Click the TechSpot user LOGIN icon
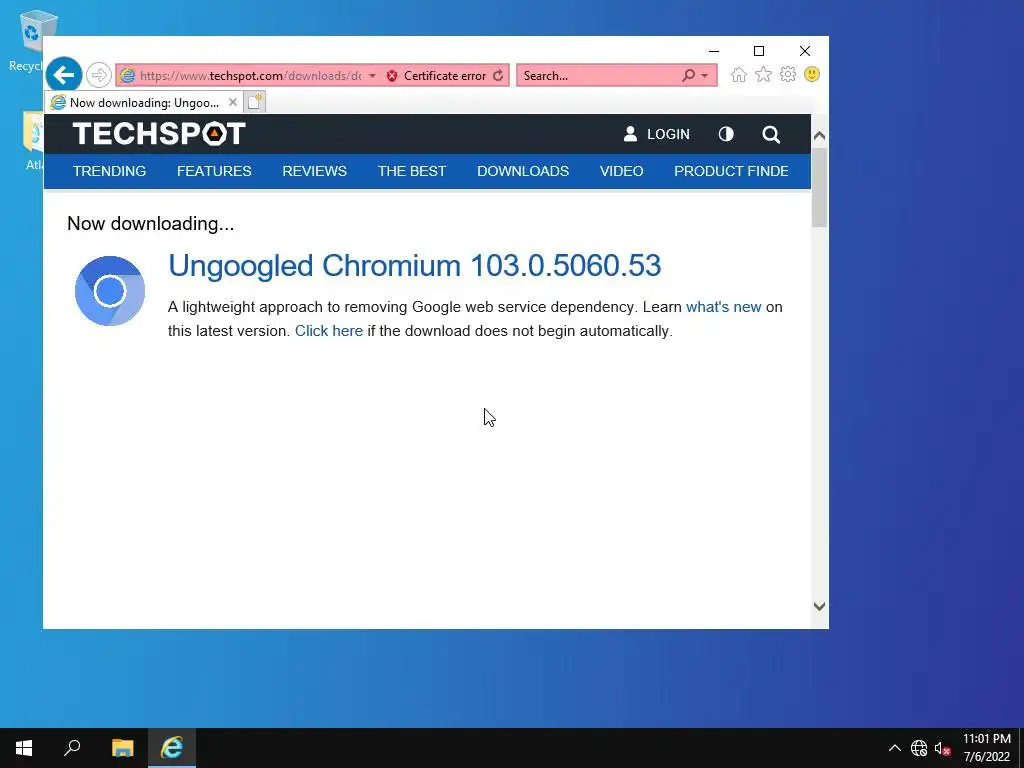The width and height of the screenshot is (1024, 768). click(630, 134)
